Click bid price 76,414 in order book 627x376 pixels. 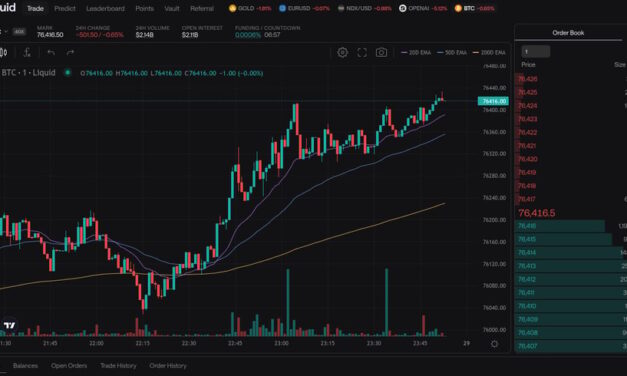[x=527, y=252]
